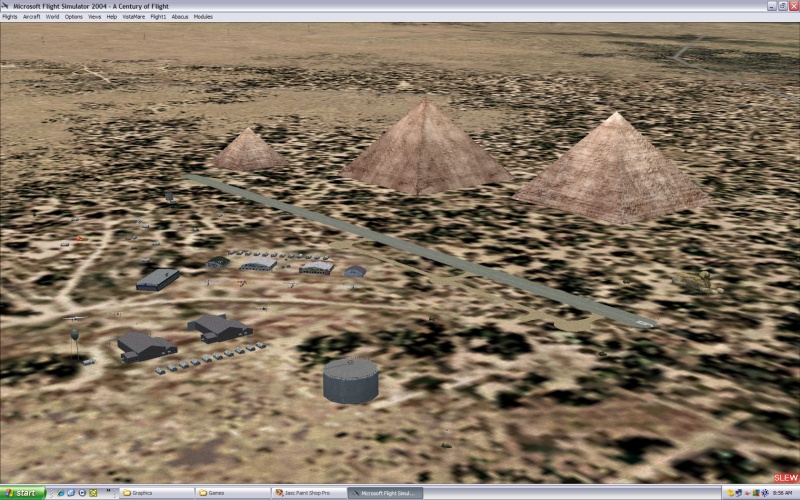The width and height of the screenshot is (800, 500).
Task: Switch to the Games folder taskbar button
Action: tap(233, 493)
